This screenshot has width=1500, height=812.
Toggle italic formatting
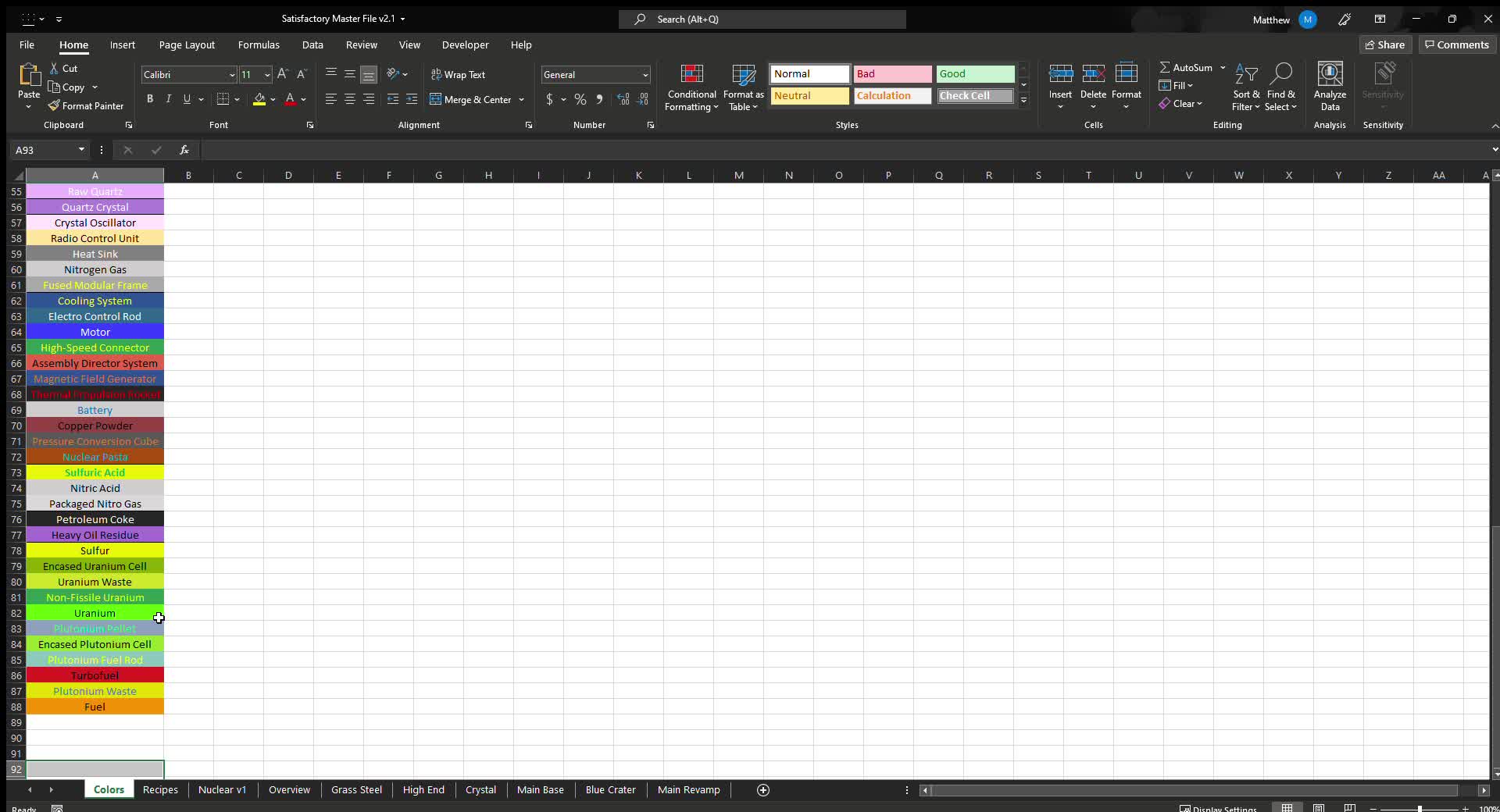(167, 99)
